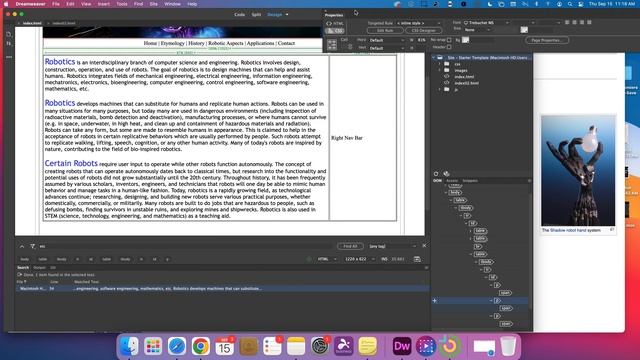
Task: Open the font Size dropdown
Action: (x=477, y=30)
